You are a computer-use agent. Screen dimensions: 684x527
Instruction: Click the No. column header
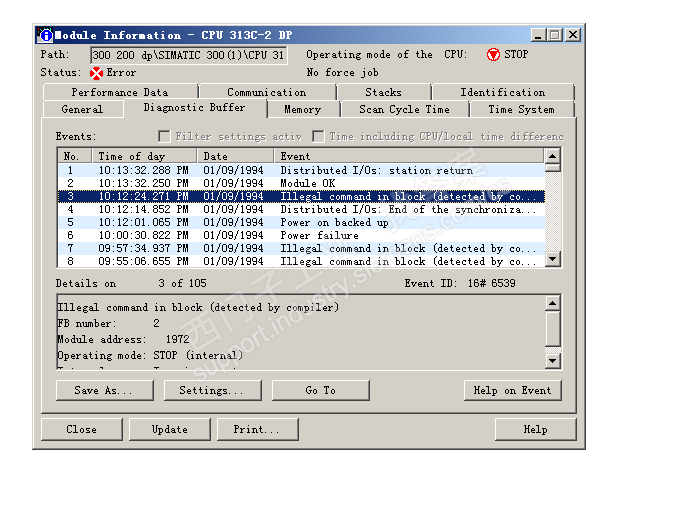click(x=75, y=156)
